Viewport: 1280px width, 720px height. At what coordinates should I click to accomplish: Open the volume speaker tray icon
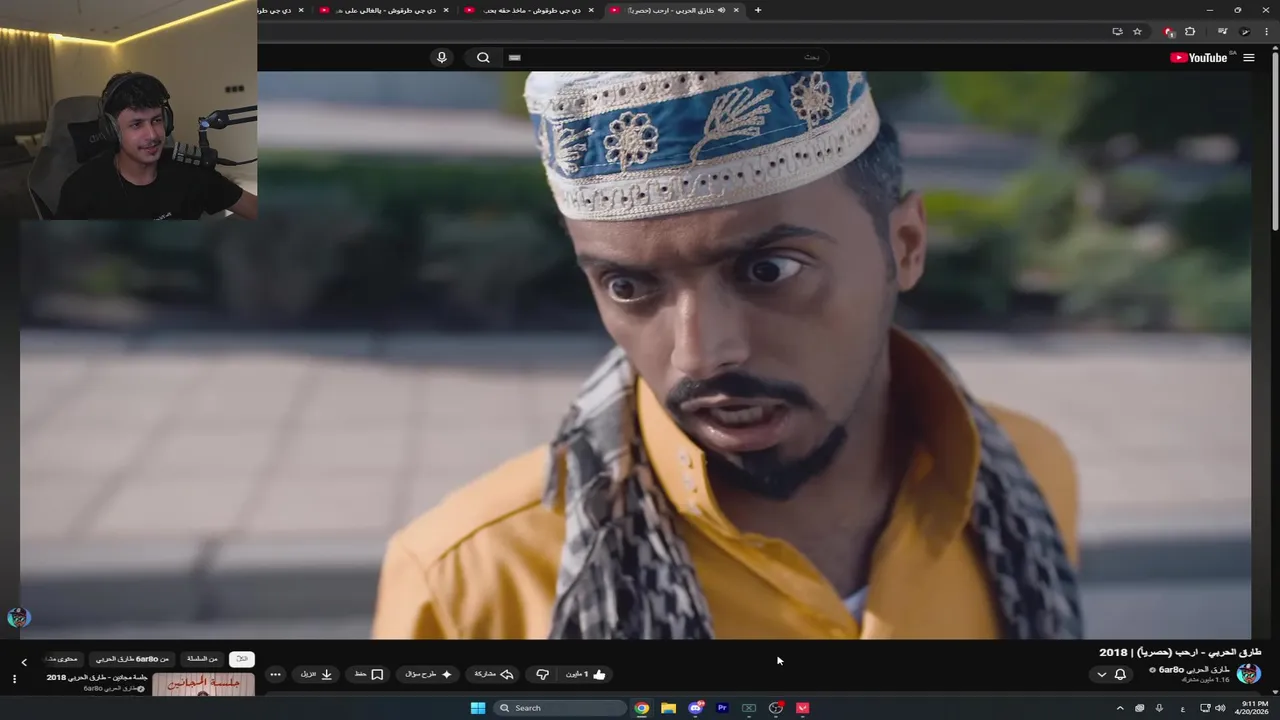coord(1220,708)
